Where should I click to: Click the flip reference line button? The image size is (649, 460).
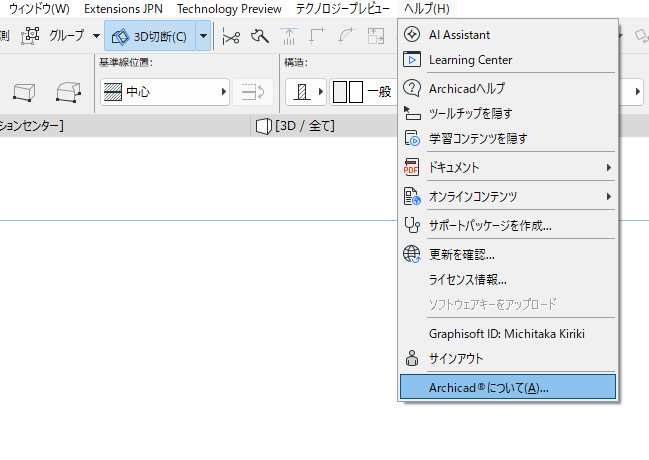(x=253, y=92)
